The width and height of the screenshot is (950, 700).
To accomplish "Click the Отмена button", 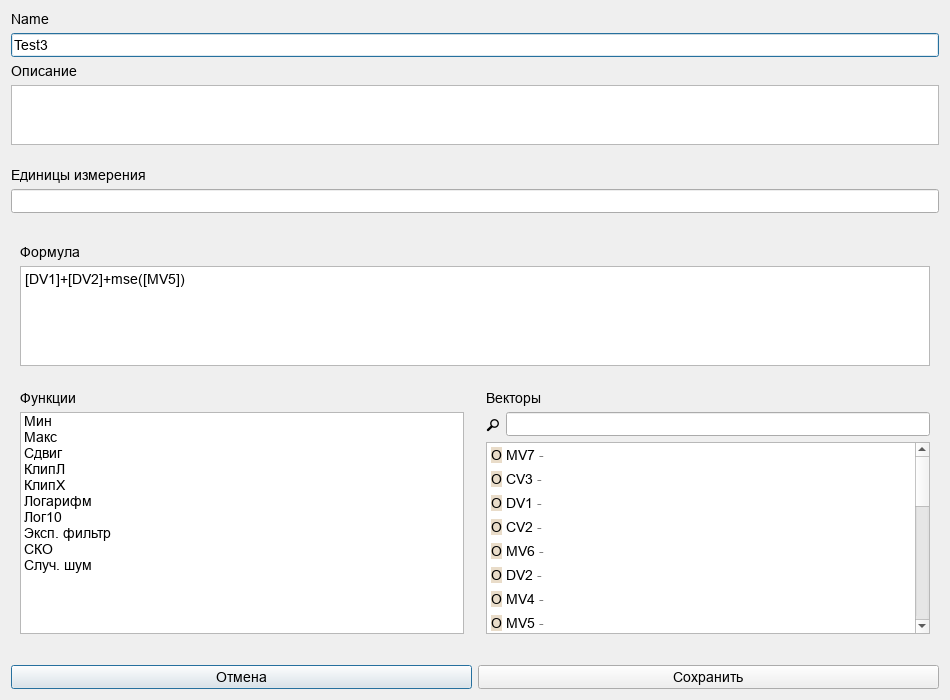I will [241, 677].
